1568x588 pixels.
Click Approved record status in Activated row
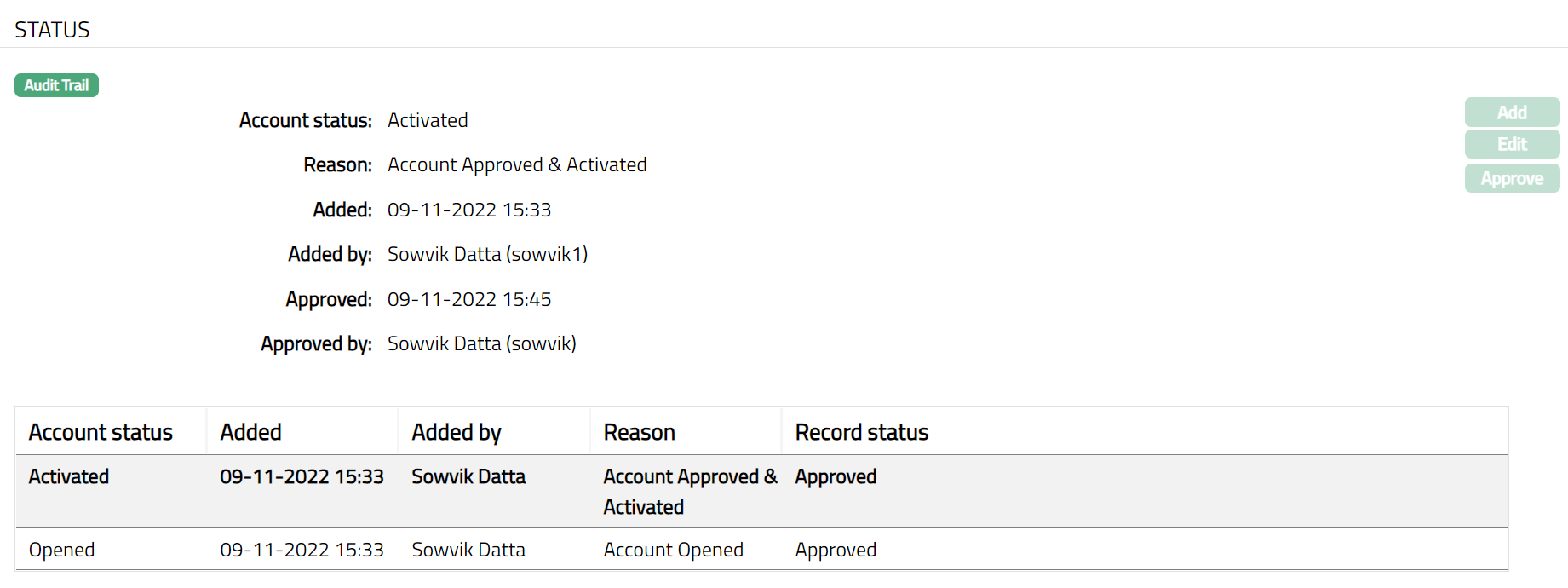pyautogui.click(x=836, y=477)
